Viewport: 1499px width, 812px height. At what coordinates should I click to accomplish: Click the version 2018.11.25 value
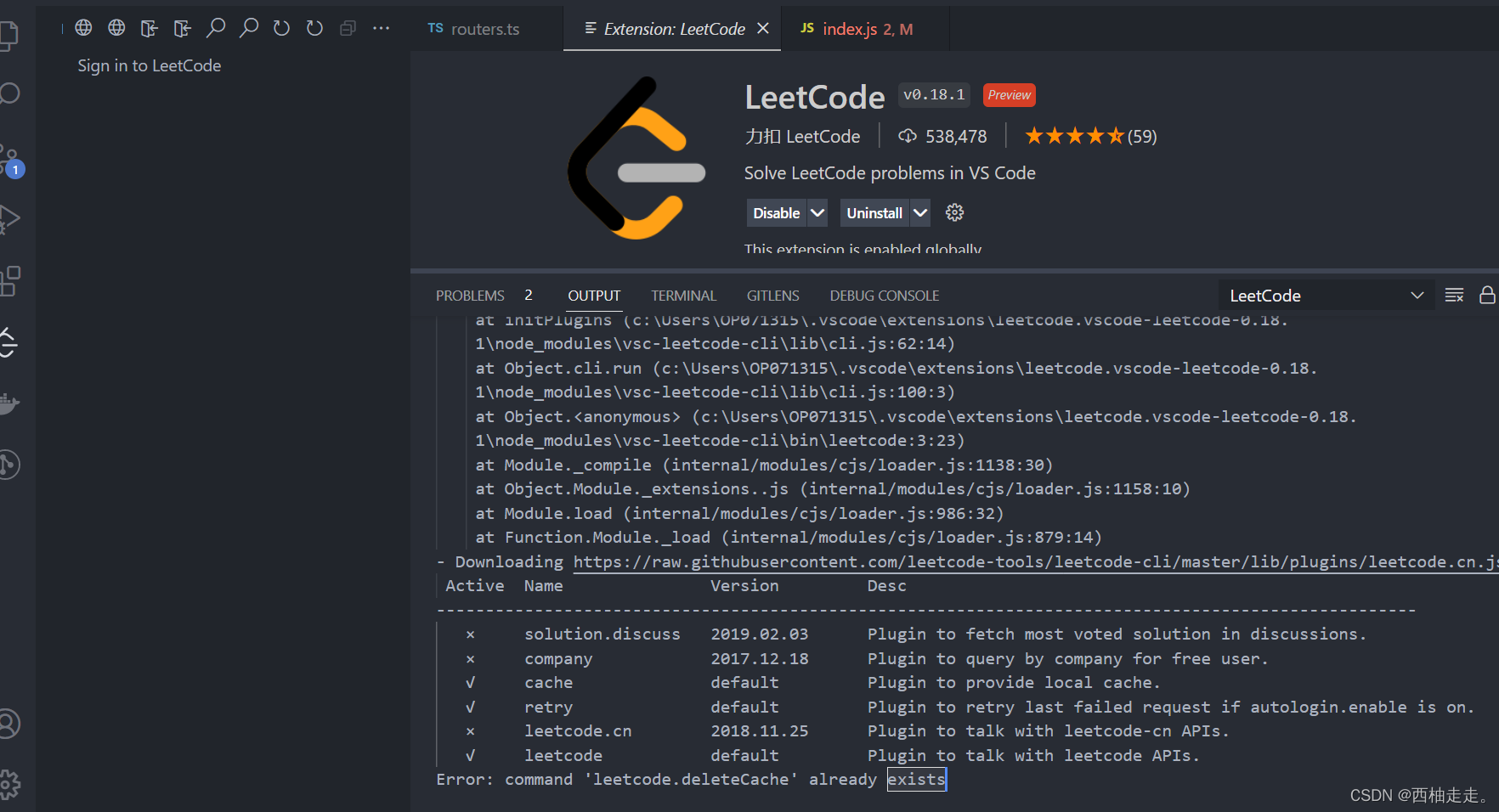pos(760,731)
